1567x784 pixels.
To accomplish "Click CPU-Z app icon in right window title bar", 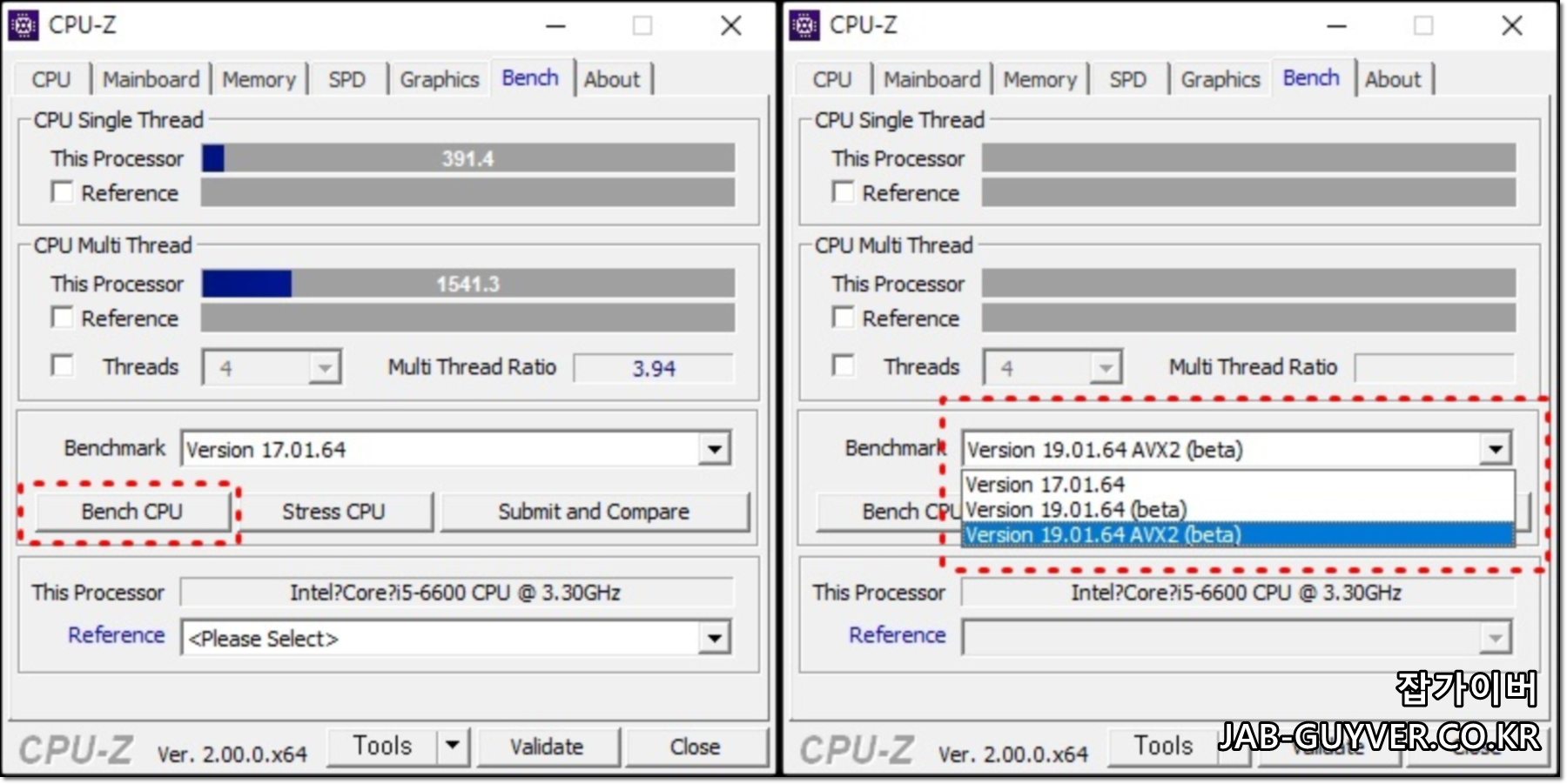I will pyautogui.click(x=804, y=26).
